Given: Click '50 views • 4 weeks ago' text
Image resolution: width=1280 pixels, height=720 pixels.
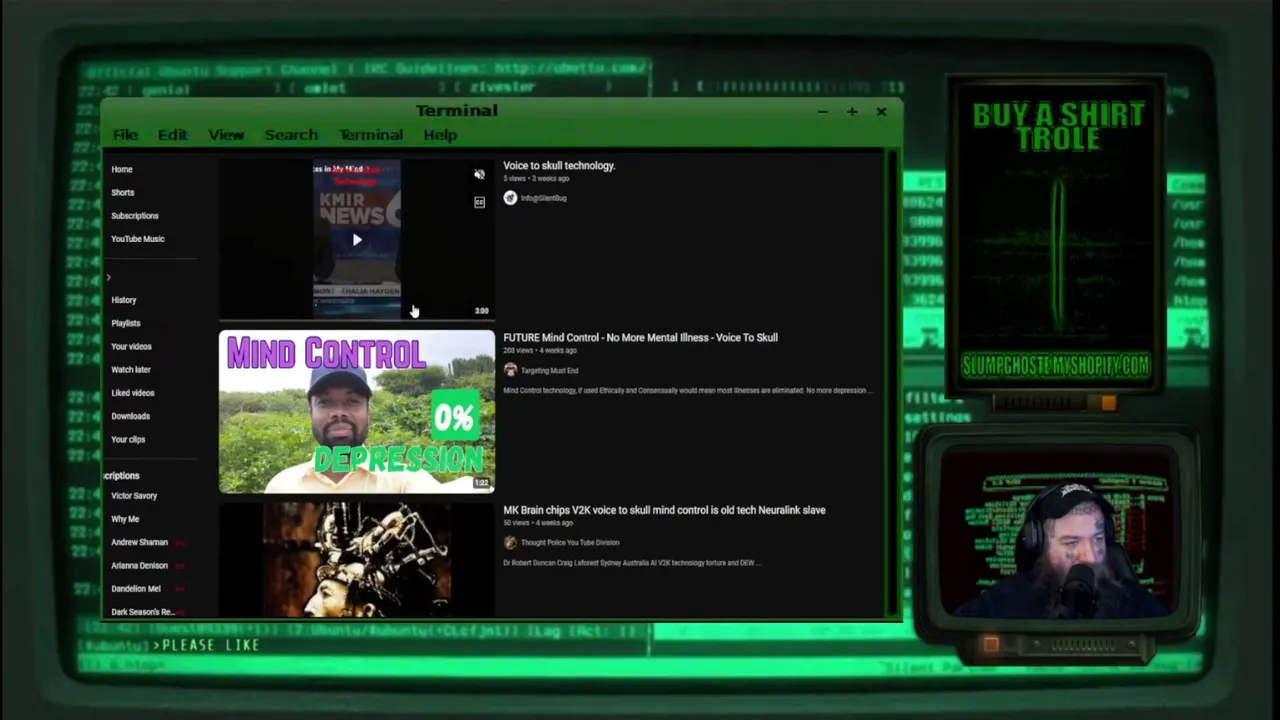Looking at the screenshot, I should tap(538, 523).
